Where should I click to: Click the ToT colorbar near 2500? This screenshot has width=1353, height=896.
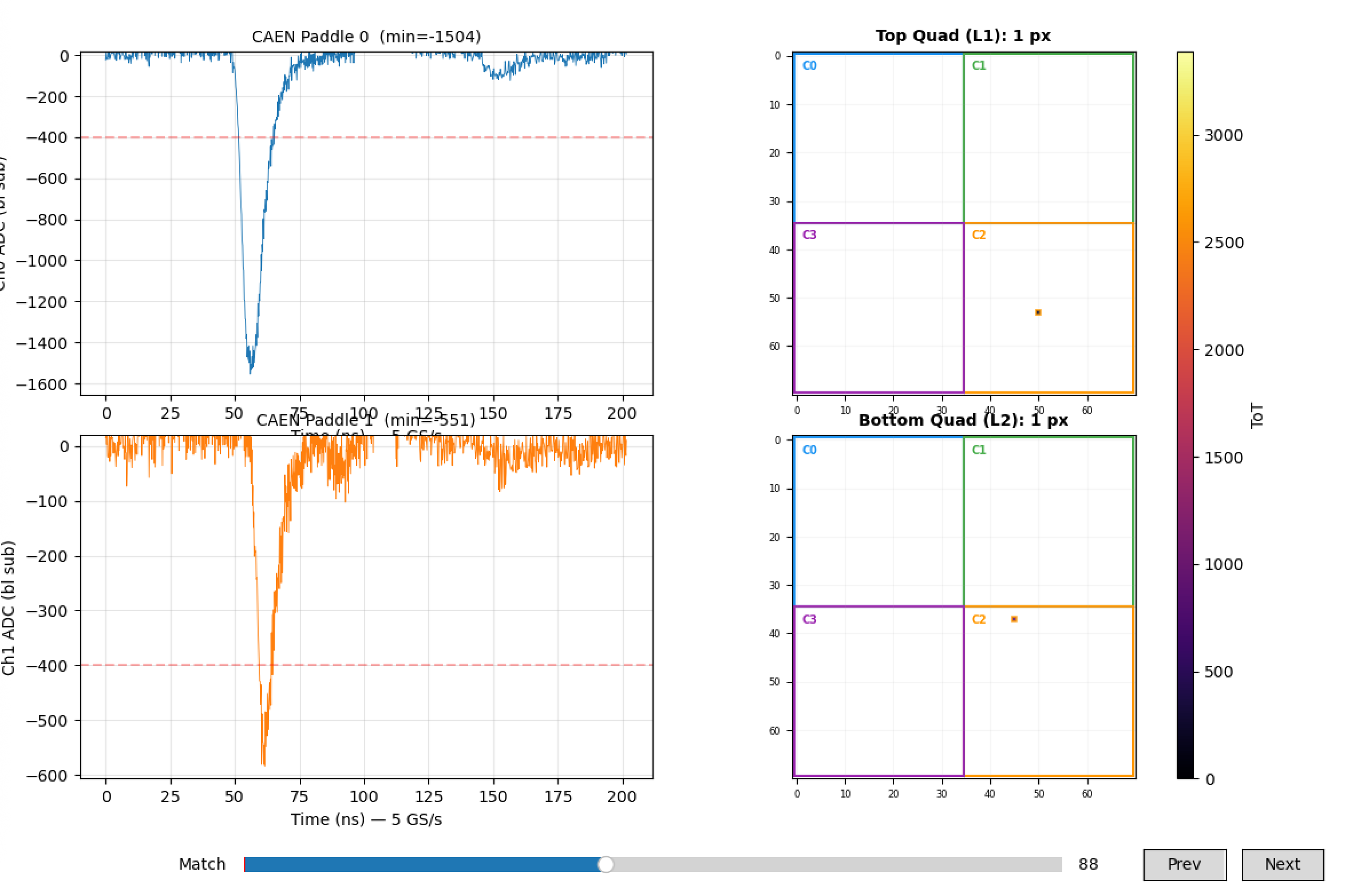[1185, 243]
